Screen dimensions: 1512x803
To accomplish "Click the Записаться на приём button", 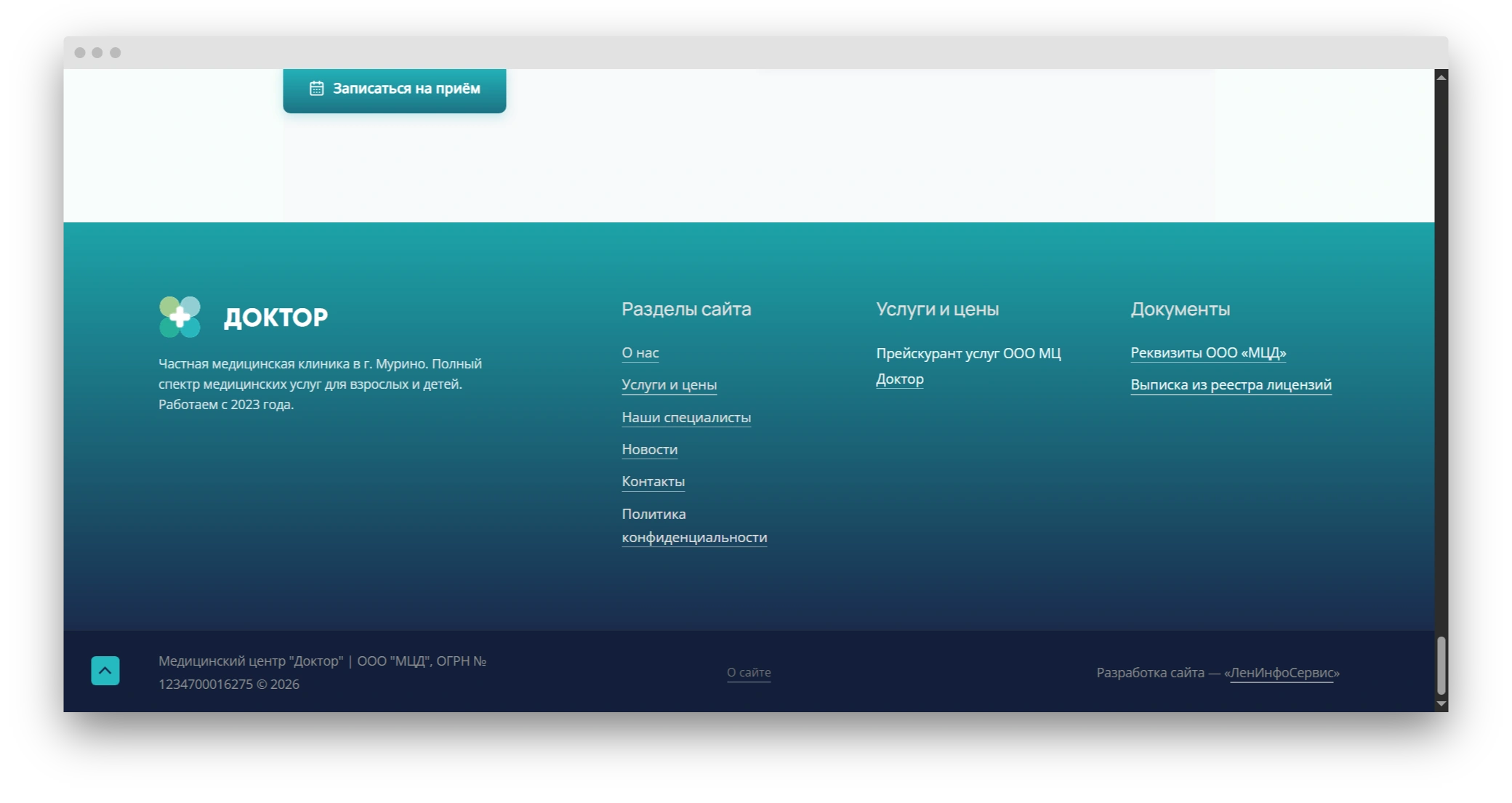I will point(395,90).
